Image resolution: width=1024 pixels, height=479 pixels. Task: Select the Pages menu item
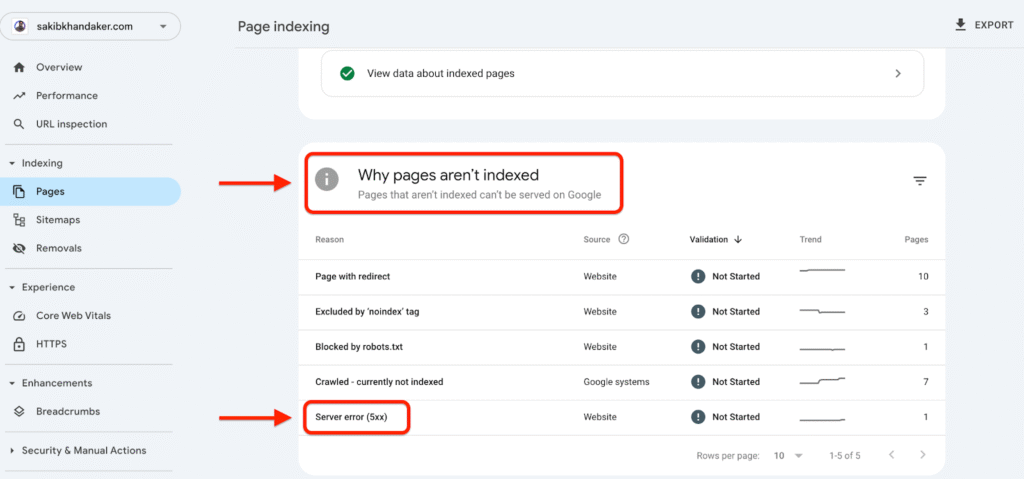click(50, 191)
